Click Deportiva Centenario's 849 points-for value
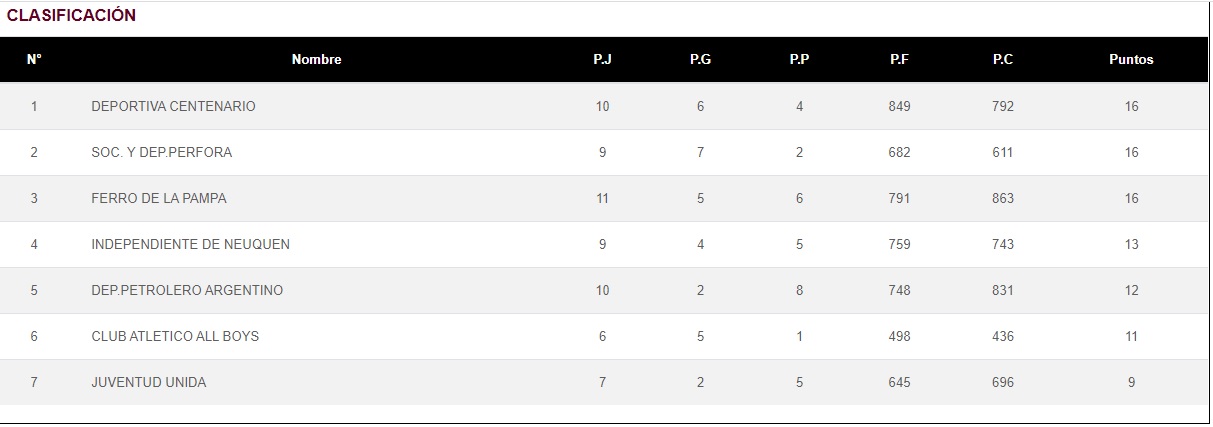The width and height of the screenshot is (1213, 427). [x=899, y=107]
